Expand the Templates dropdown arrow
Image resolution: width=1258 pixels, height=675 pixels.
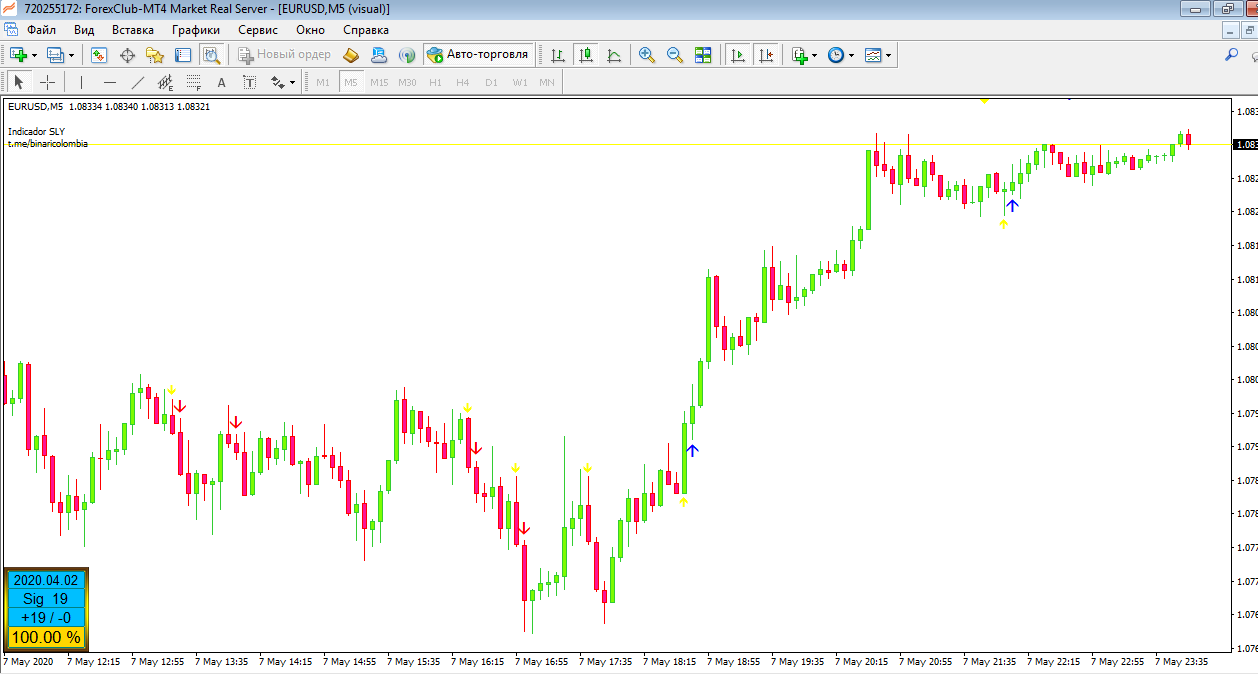[x=889, y=55]
